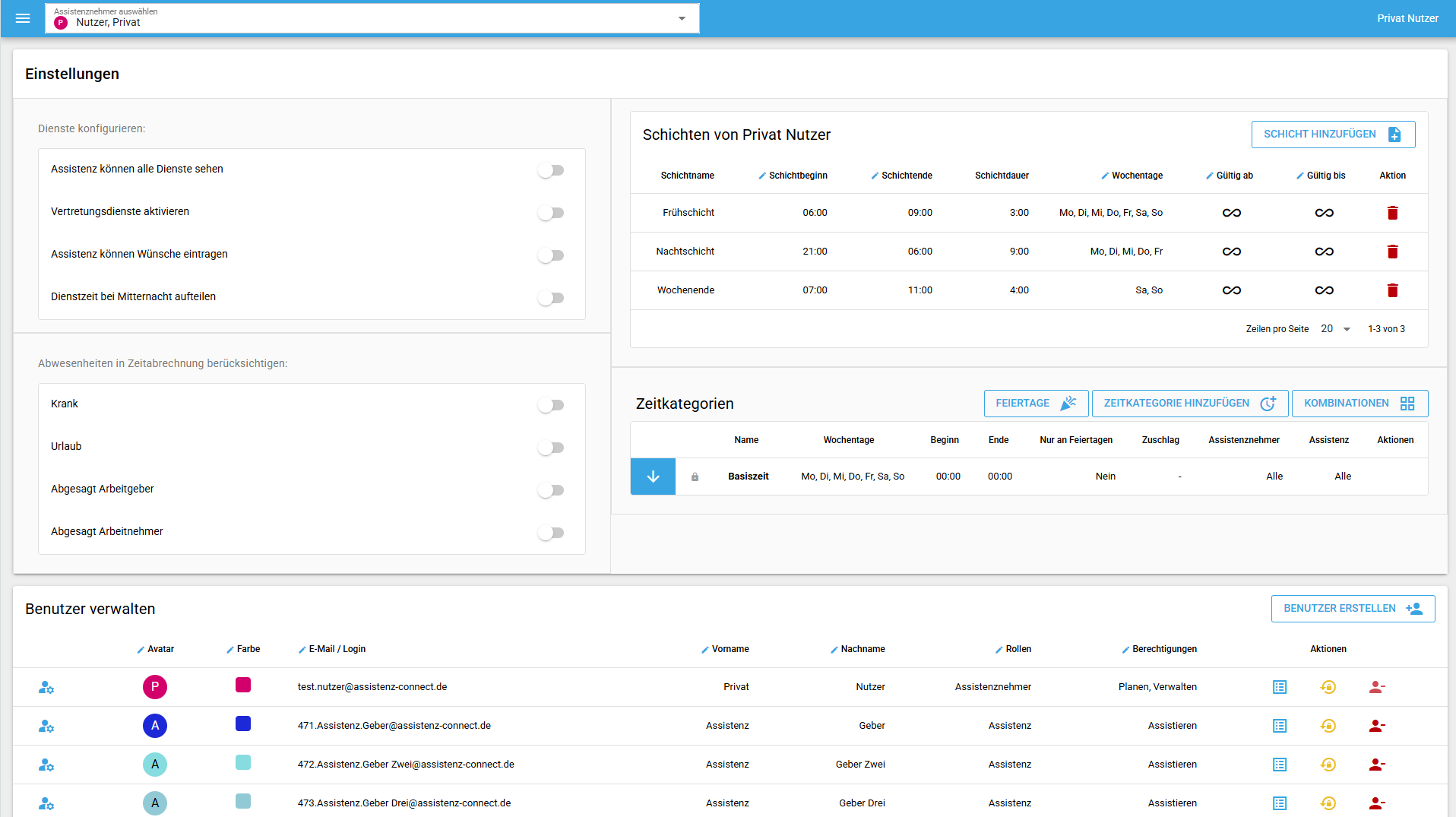
Task: Remove user 471.Assistenz.Geber via red icon
Action: coord(1376,726)
